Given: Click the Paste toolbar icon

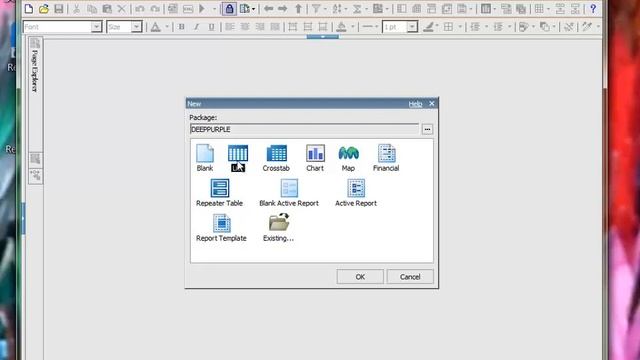Looking at the screenshot, I should 107,9.
